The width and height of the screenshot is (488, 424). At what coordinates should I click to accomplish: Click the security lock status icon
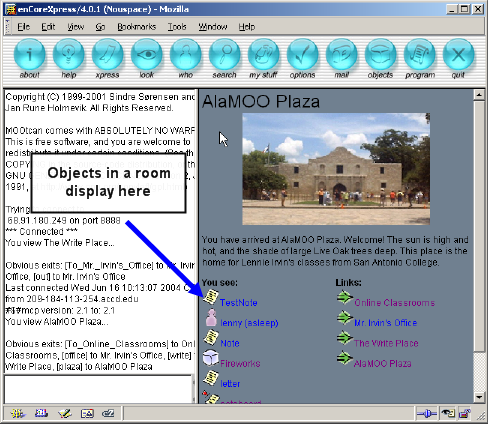point(464,414)
